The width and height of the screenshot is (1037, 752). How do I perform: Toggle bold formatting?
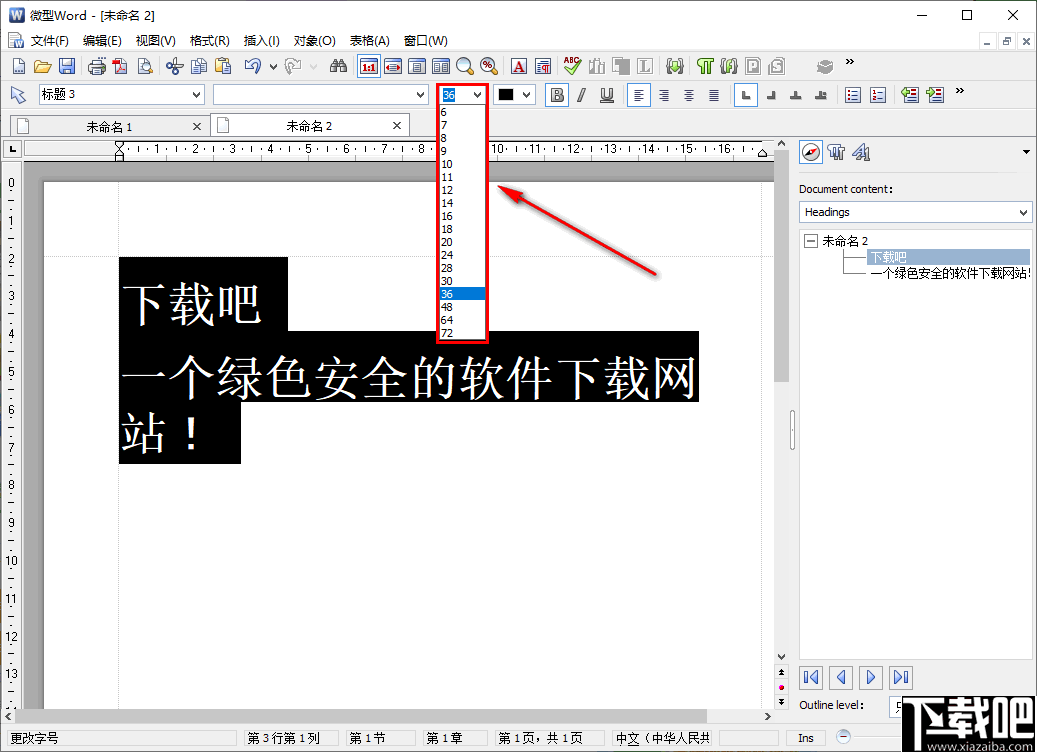(557, 94)
